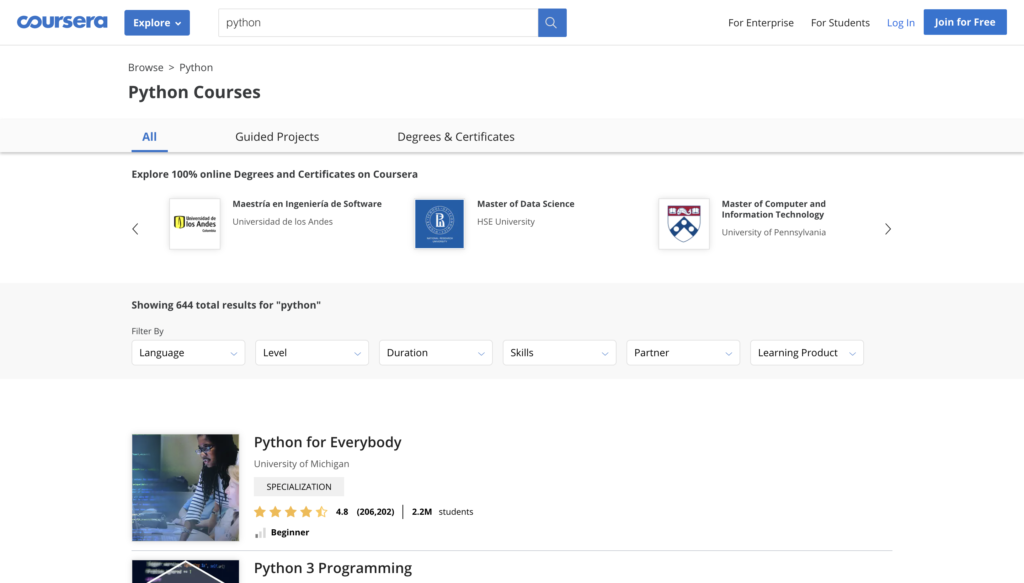Open For Students link
This screenshot has height=583, width=1024.
click(840, 23)
